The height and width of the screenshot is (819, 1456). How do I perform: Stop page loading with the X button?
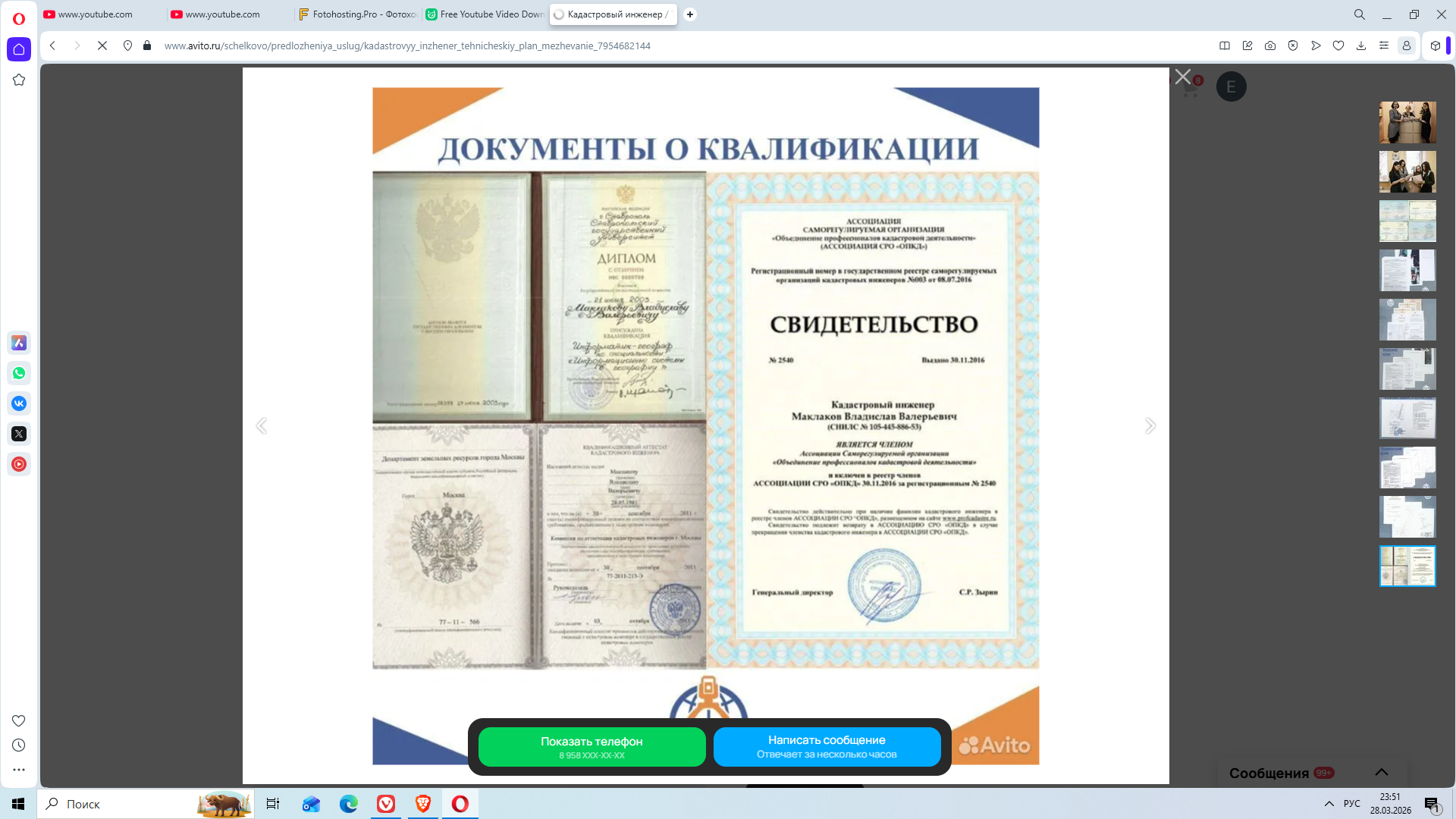[x=102, y=45]
